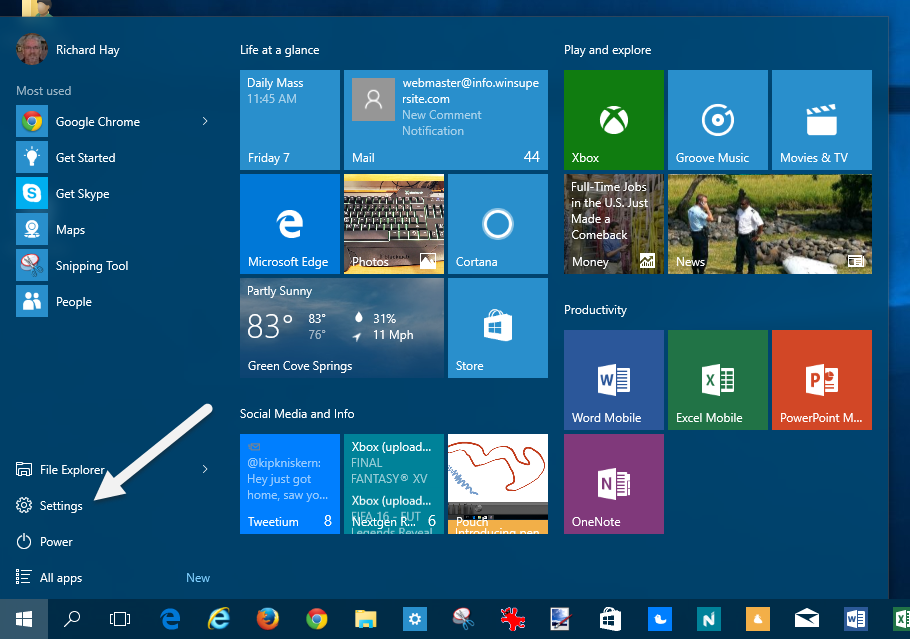Viewport: 910px width, 639px height.
Task: Expand File Explorer jump list arrow
Action: click(x=205, y=469)
